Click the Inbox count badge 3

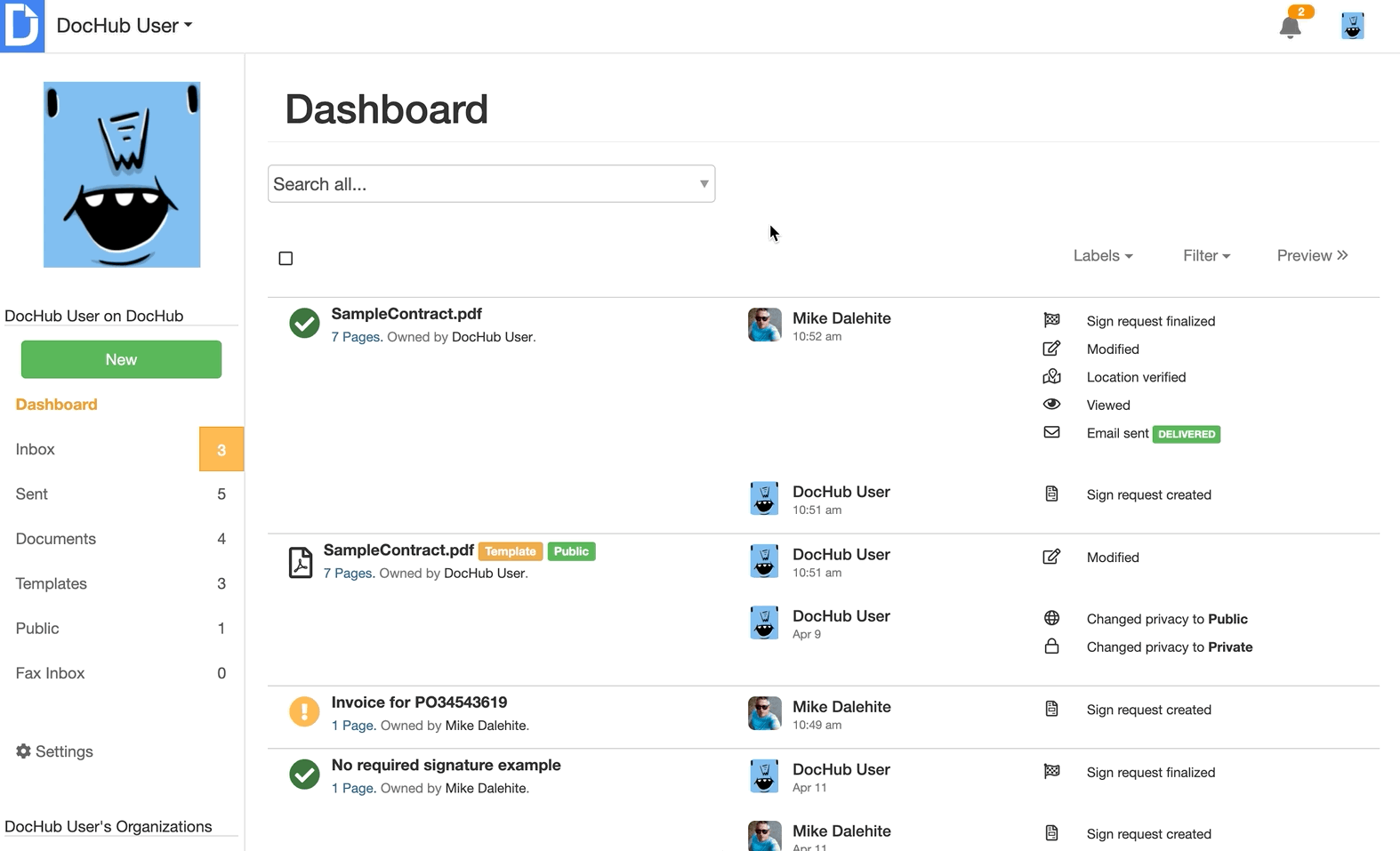(221, 449)
